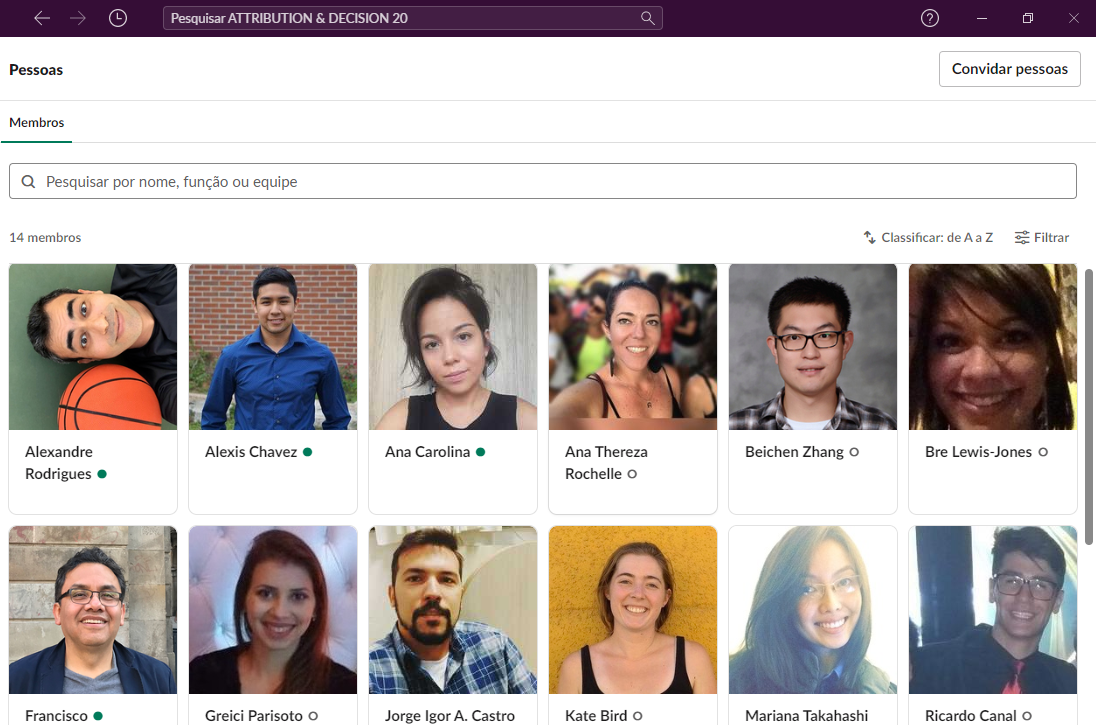
Task: Click the magnifier in the top search bar
Action: pyautogui.click(x=647, y=18)
